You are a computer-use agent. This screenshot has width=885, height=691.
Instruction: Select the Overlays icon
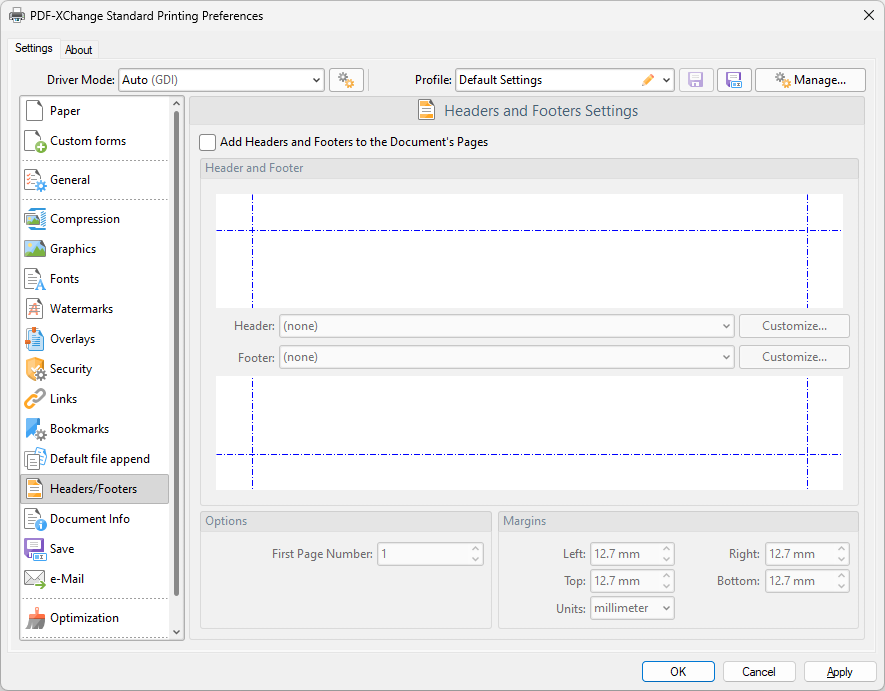point(34,339)
